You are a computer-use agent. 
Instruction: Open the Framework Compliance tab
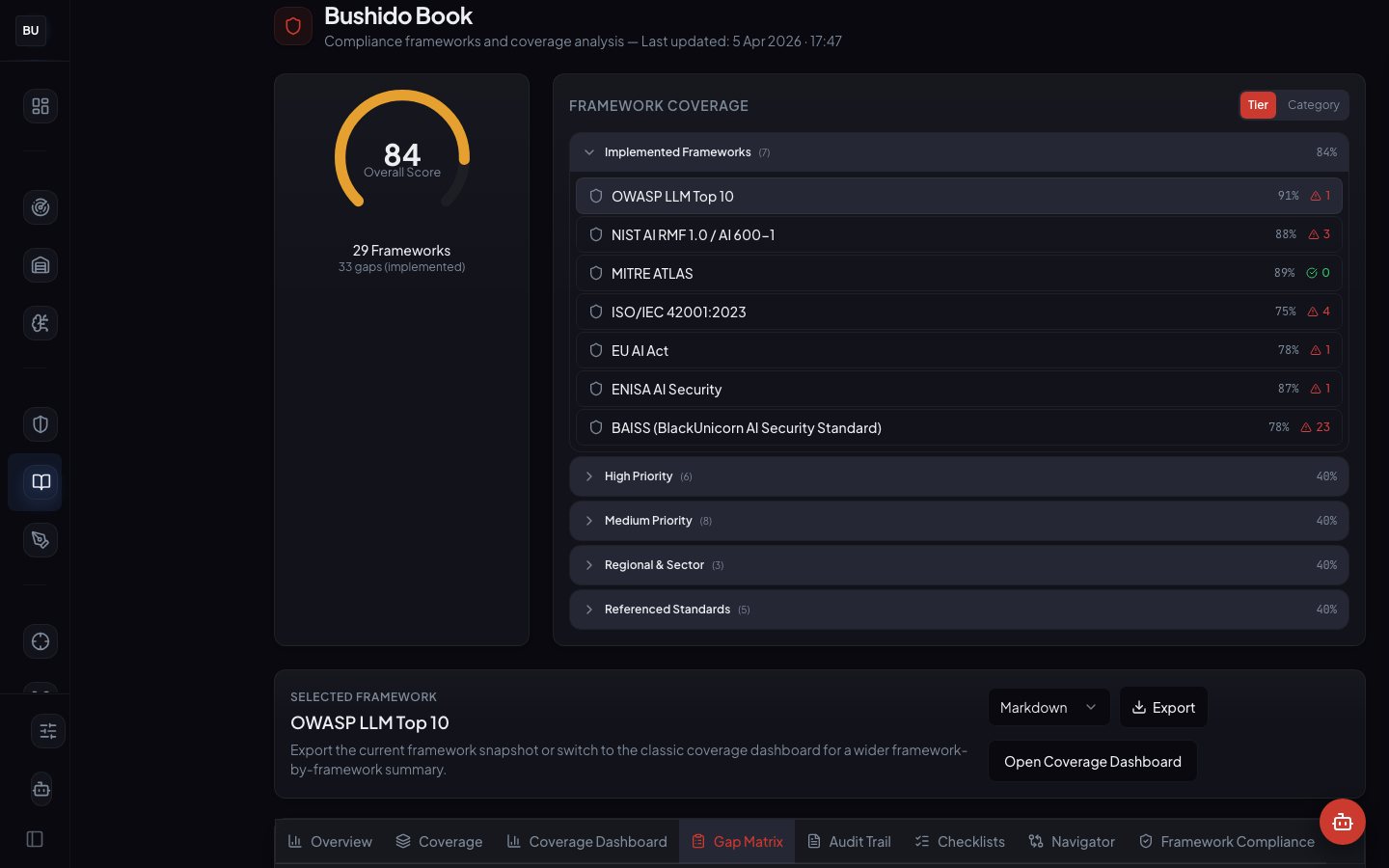point(1227,842)
